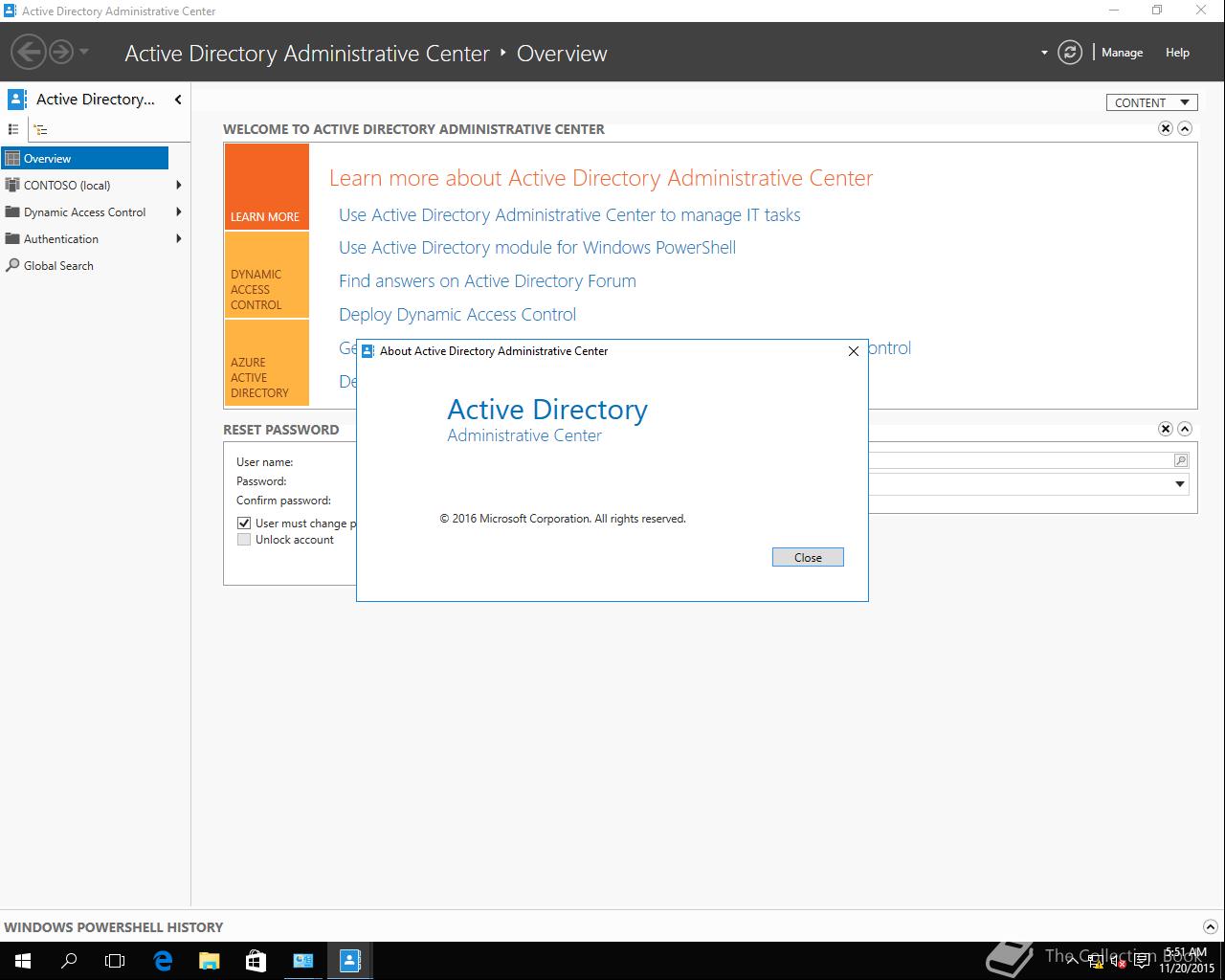Expand Dynamic Access Control submenu arrow
The image size is (1225, 980).
(179, 212)
